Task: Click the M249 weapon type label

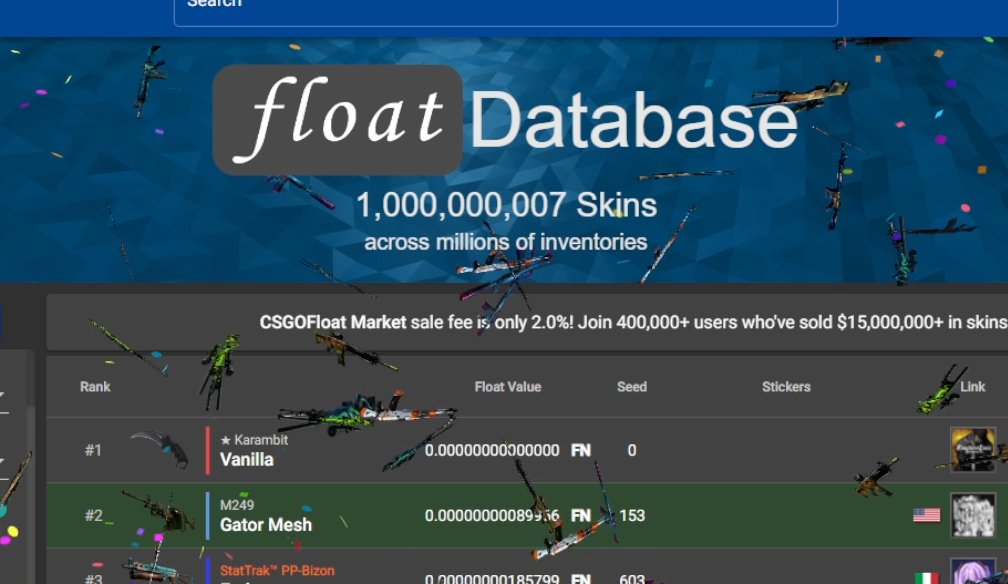Action: coord(237,505)
